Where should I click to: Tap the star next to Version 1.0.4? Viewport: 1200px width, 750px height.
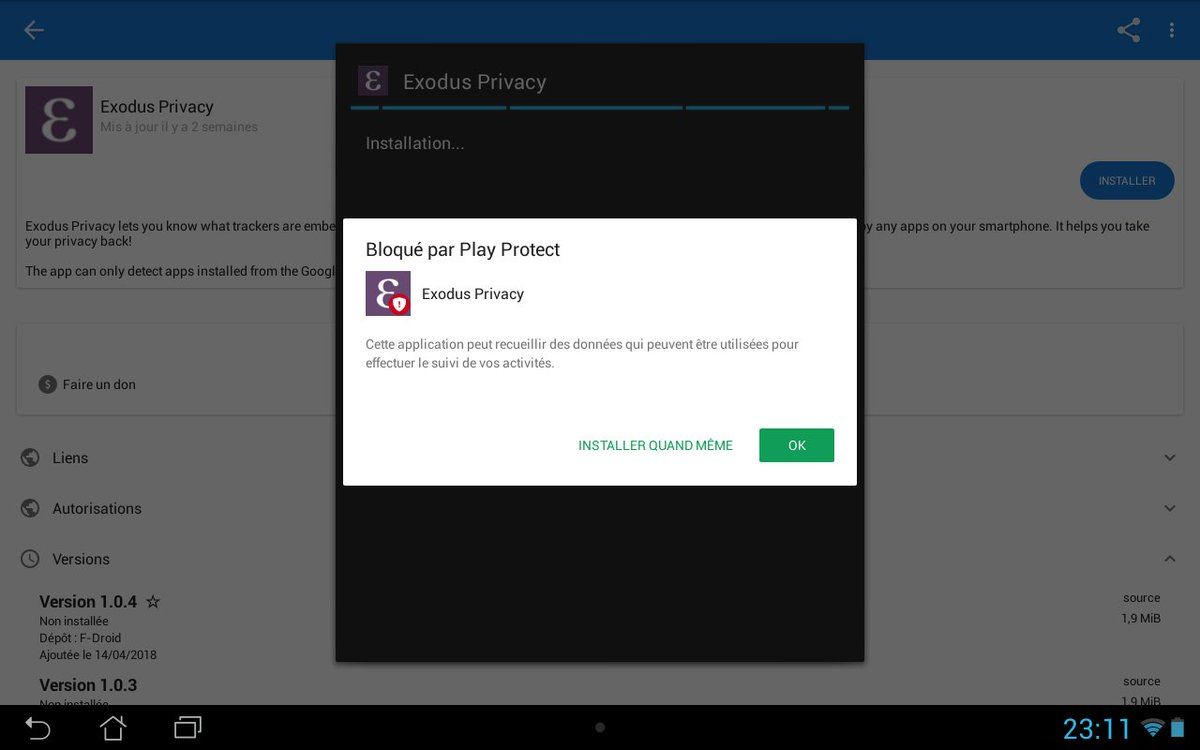pos(153,602)
